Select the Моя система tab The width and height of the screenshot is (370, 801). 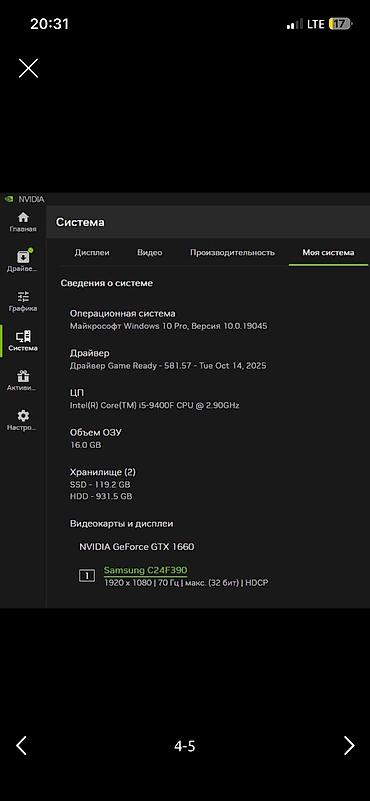click(x=328, y=252)
